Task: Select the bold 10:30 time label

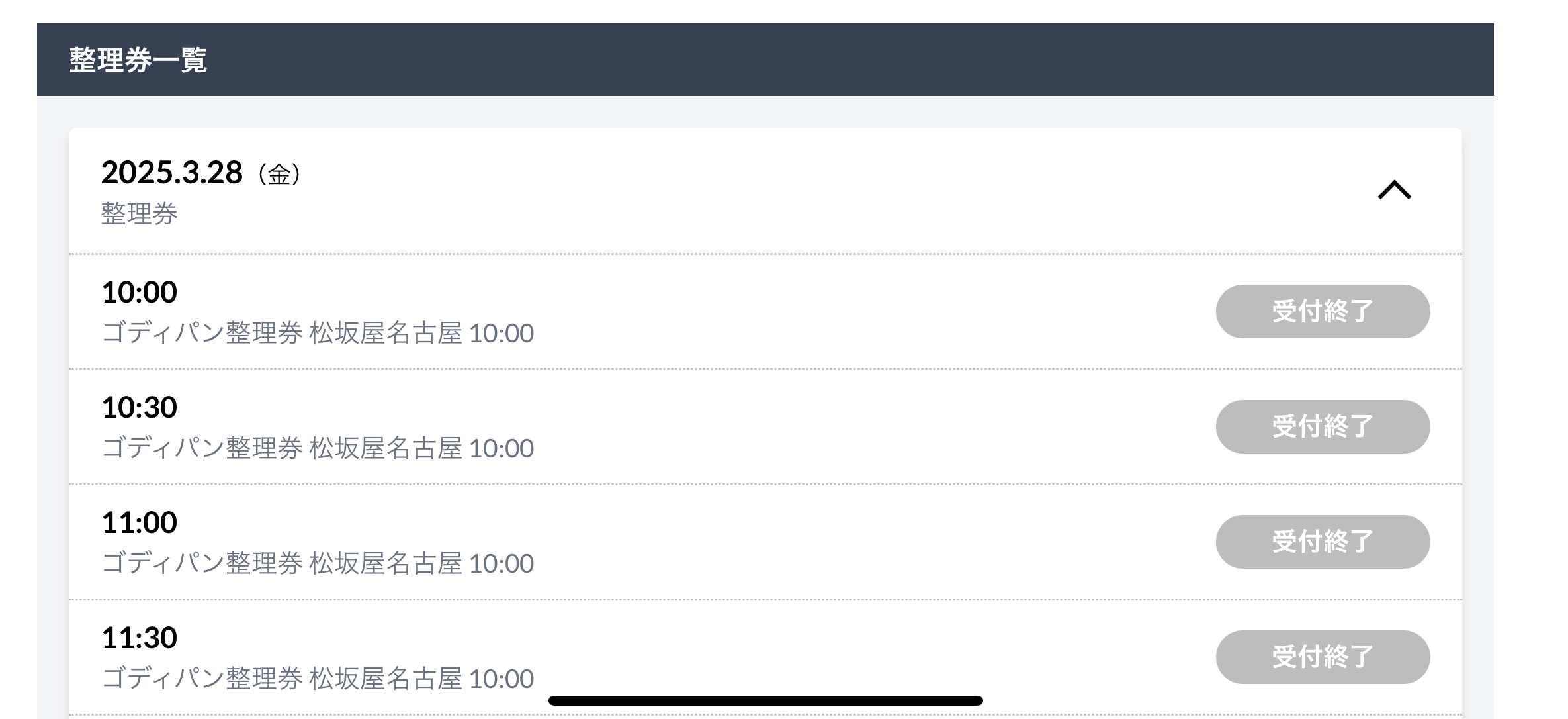Action: point(139,407)
